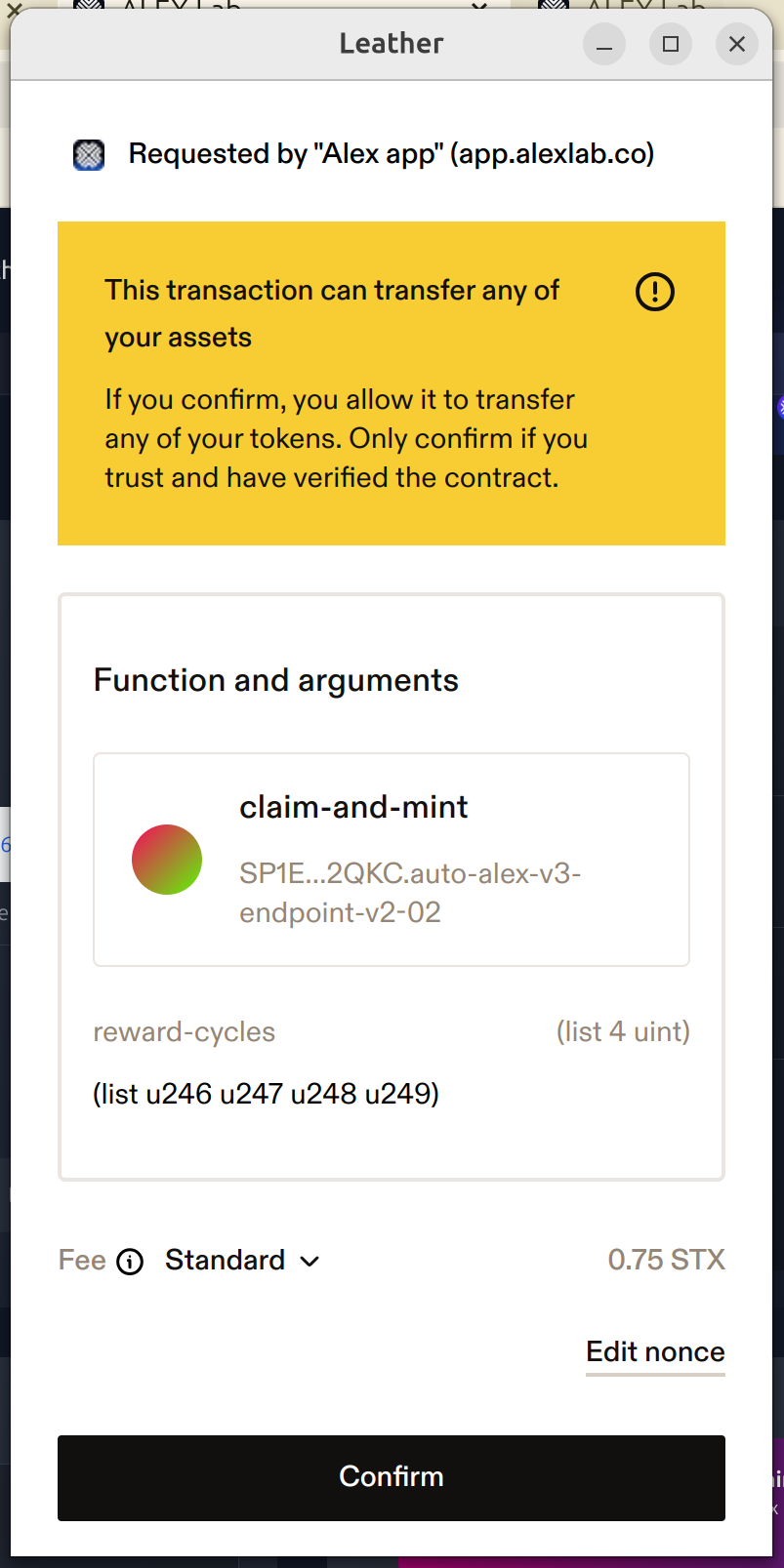Click the (list 4 uint) type label

[623, 1032]
